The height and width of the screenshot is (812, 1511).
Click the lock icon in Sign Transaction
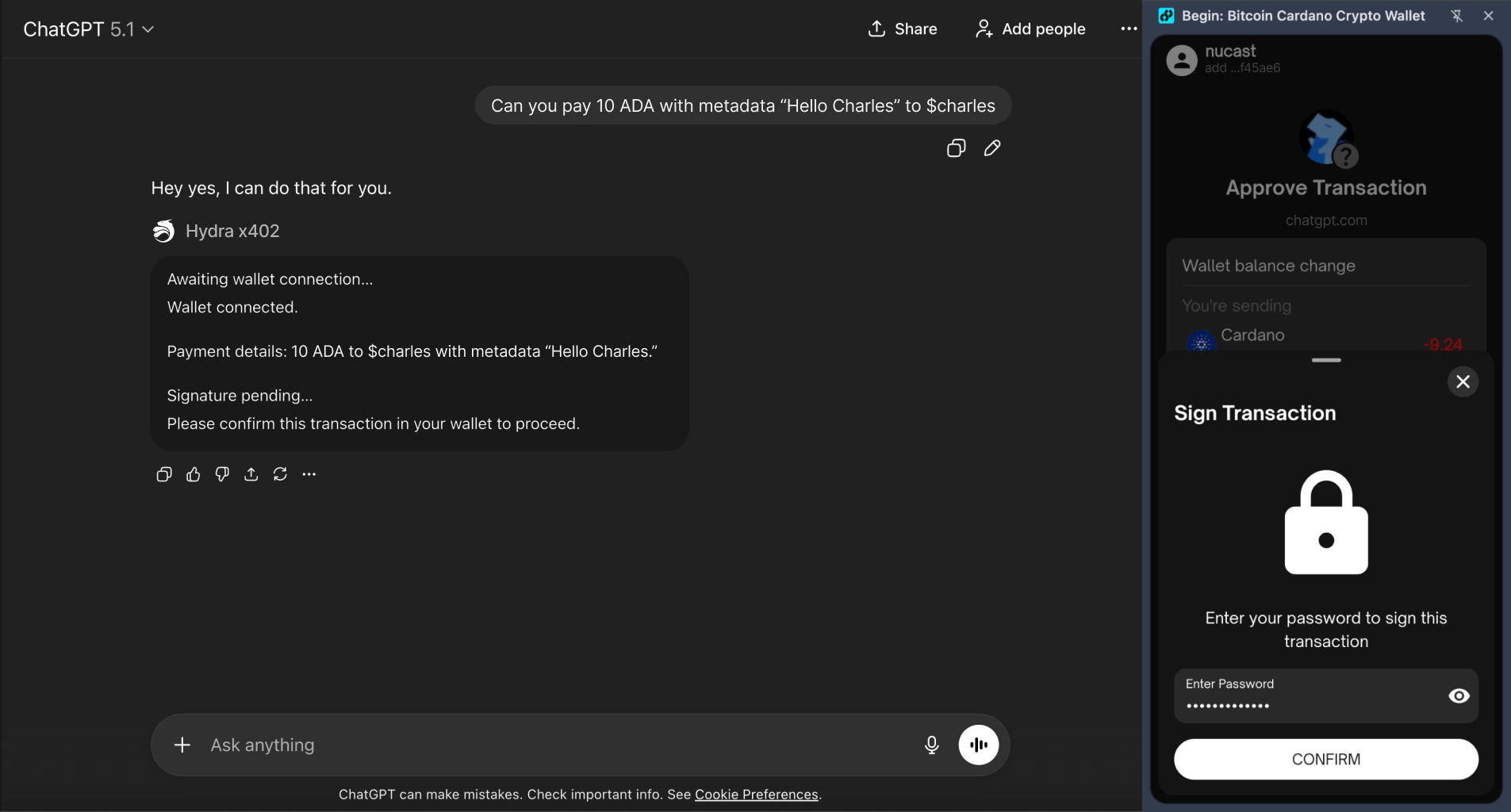1326,523
